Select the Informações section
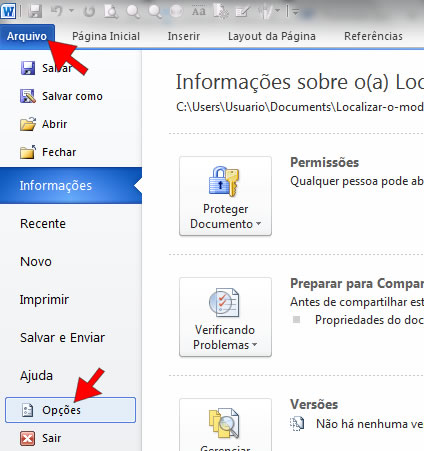The height and width of the screenshot is (451, 424). (x=71, y=186)
